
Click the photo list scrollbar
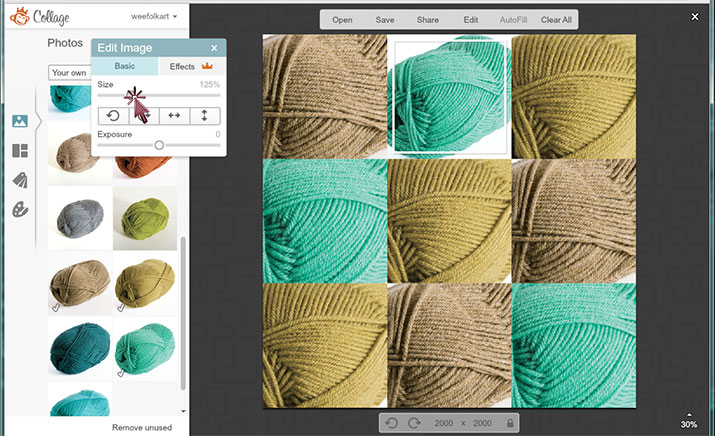click(x=183, y=313)
